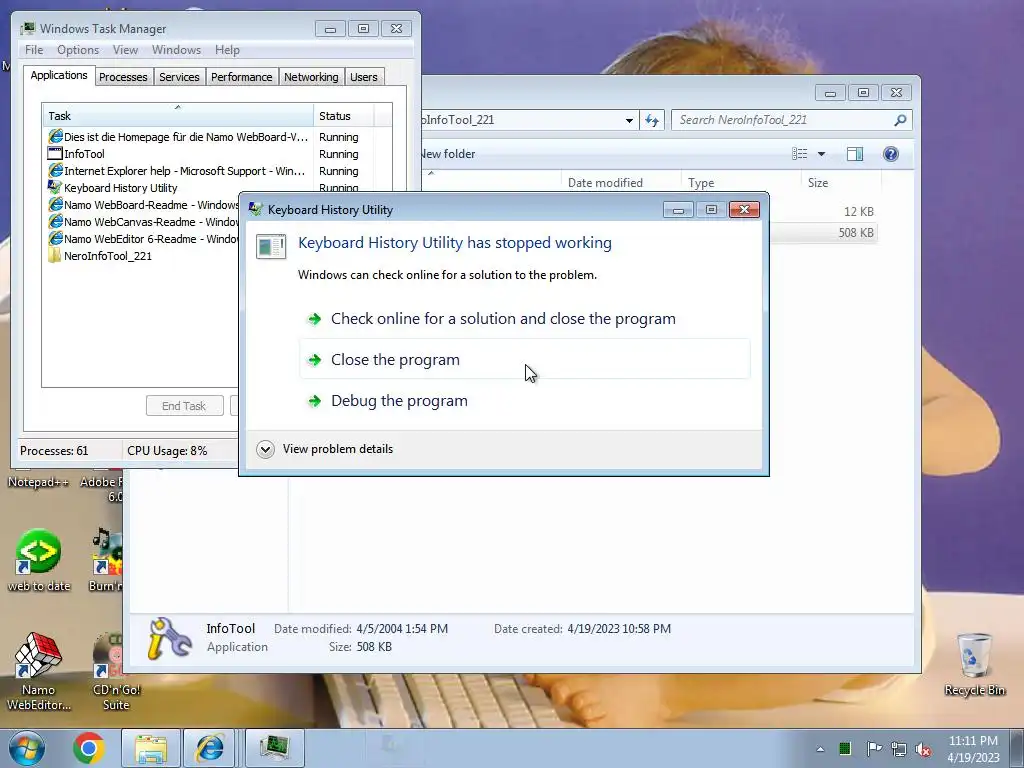The width and height of the screenshot is (1024, 768).
Task: Open the Windows menu in Task Manager
Action: tap(176, 50)
